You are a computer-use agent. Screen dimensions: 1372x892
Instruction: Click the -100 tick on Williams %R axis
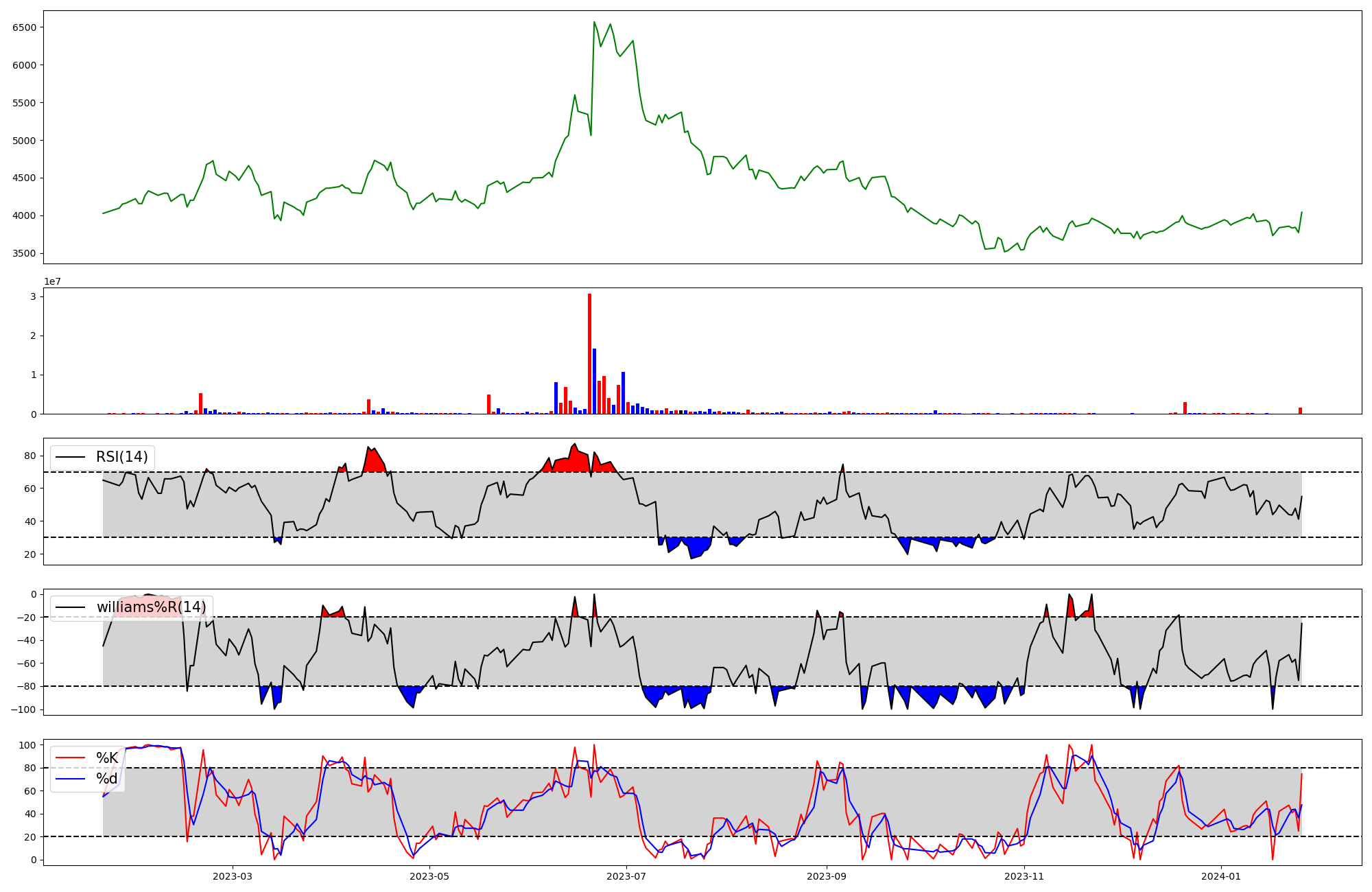23,709
